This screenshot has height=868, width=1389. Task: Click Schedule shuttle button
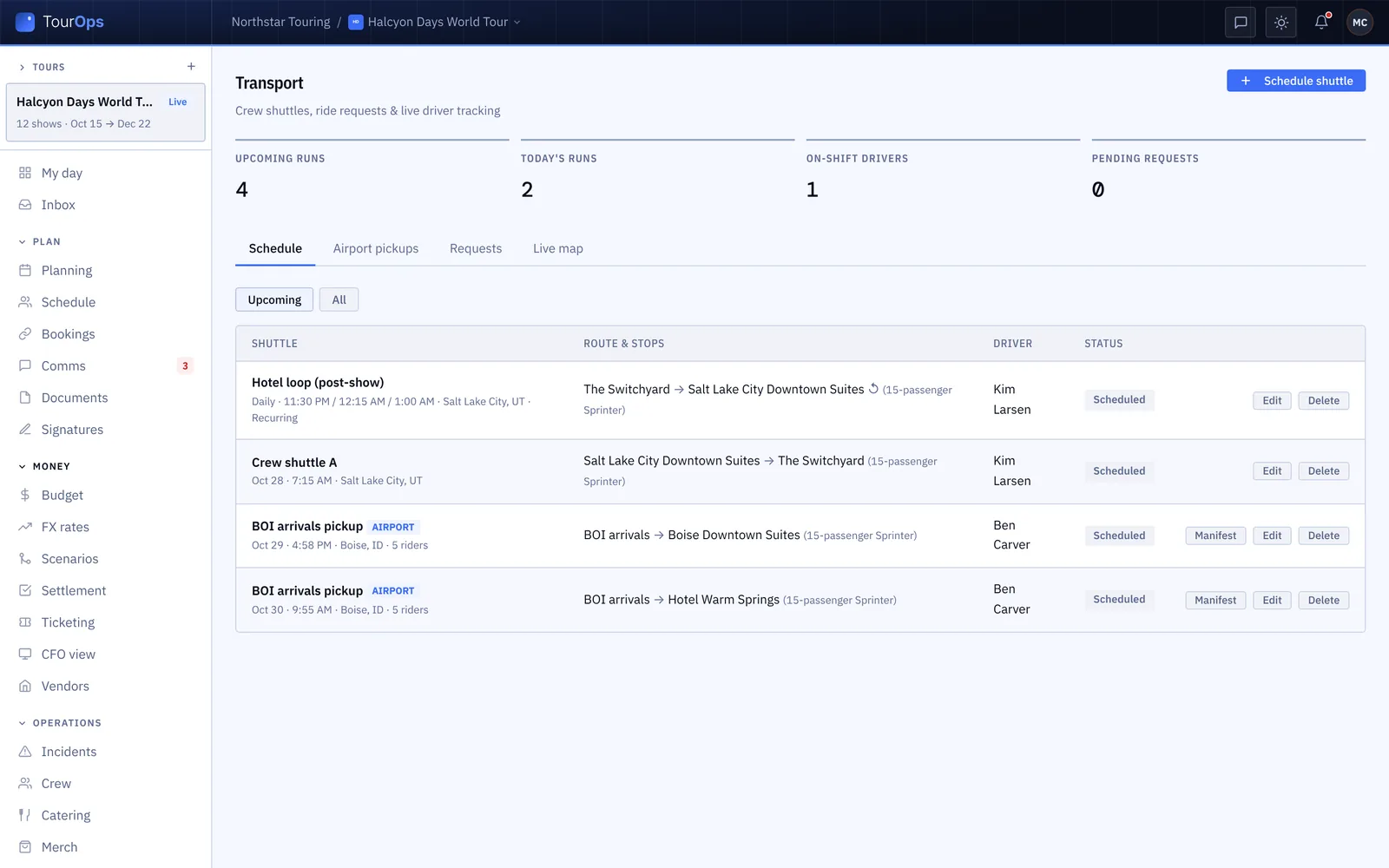pos(1295,81)
